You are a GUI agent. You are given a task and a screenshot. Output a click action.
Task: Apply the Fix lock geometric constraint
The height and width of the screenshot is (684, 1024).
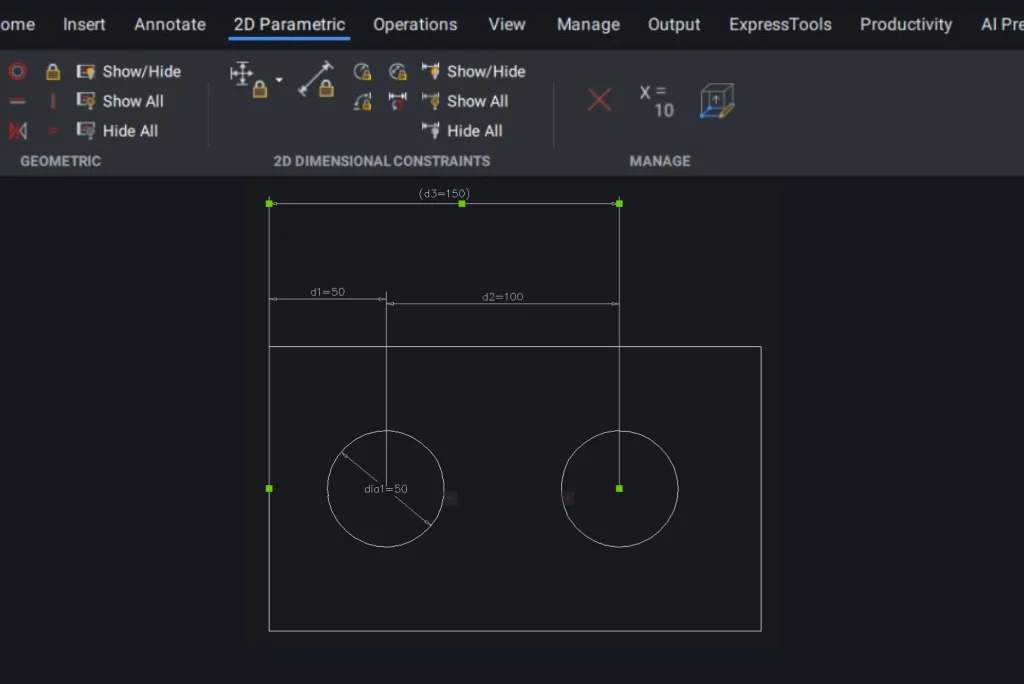(53, 71)
